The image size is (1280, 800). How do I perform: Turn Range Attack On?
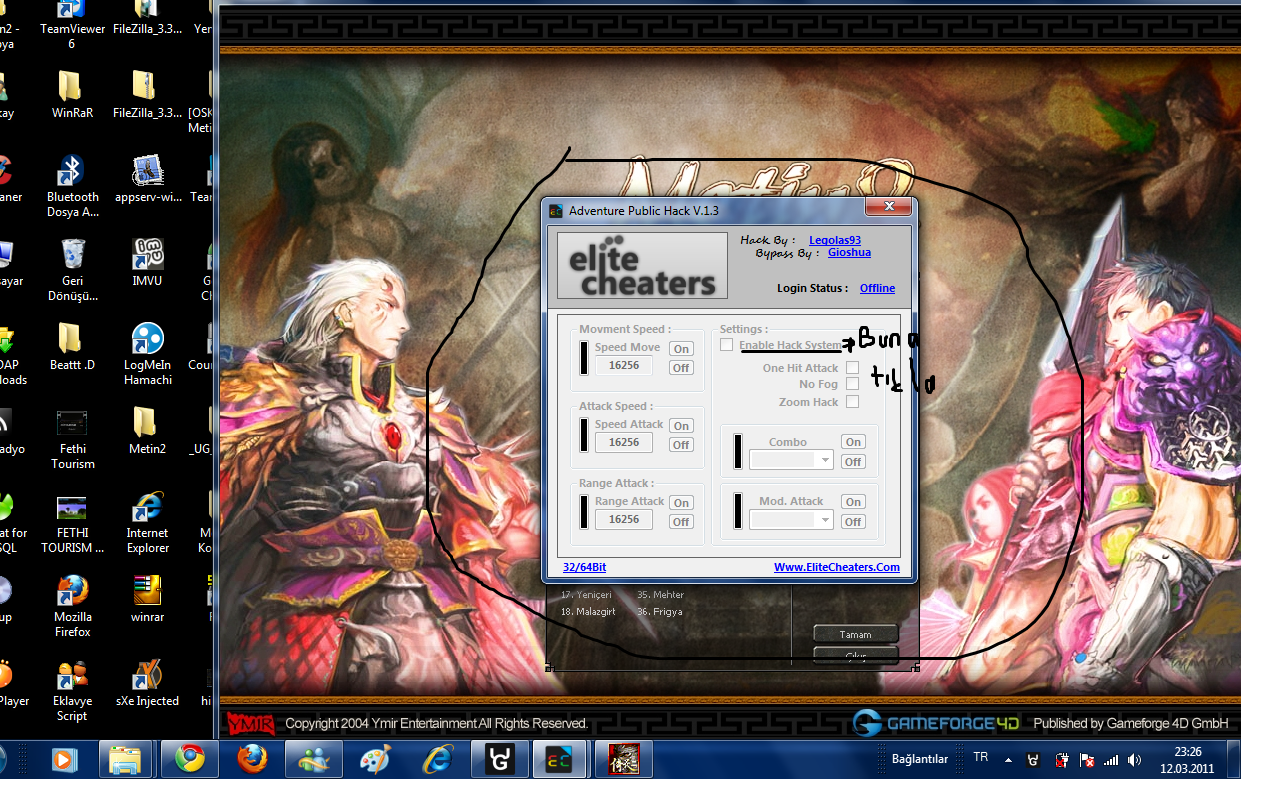[x=681, y=503]
